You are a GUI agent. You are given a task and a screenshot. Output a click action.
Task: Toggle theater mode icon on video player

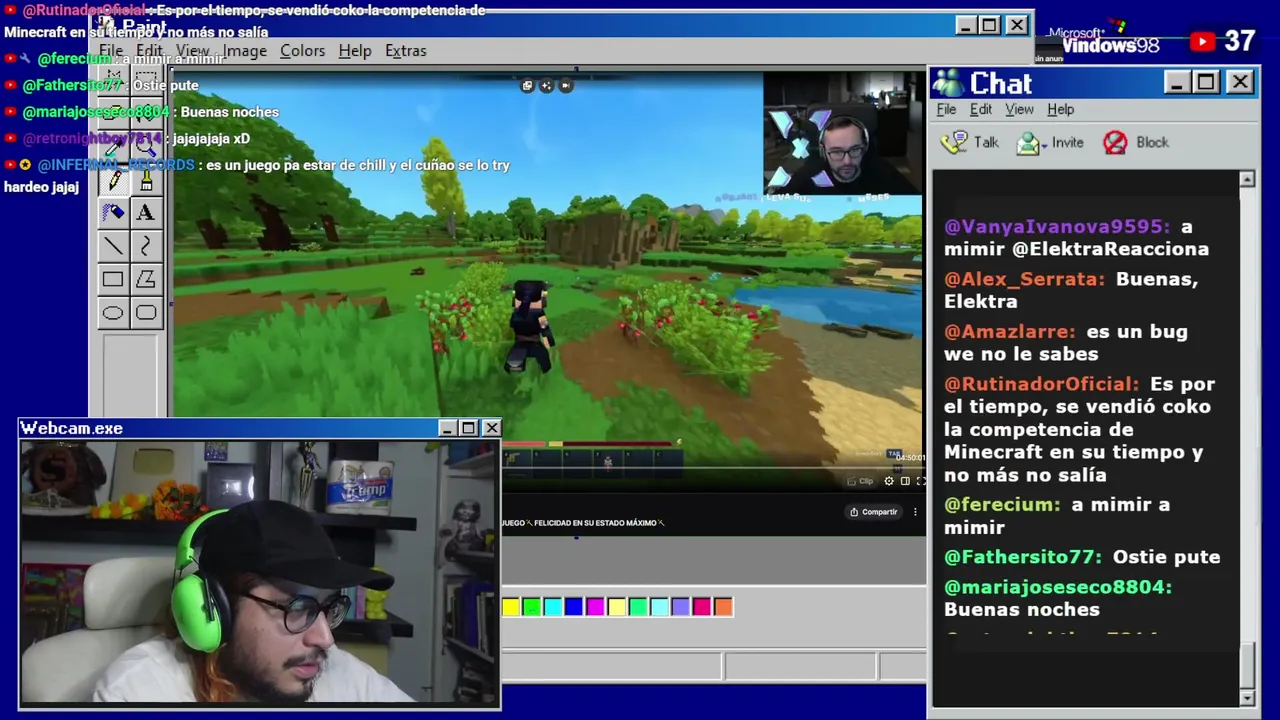coord(905,481)
